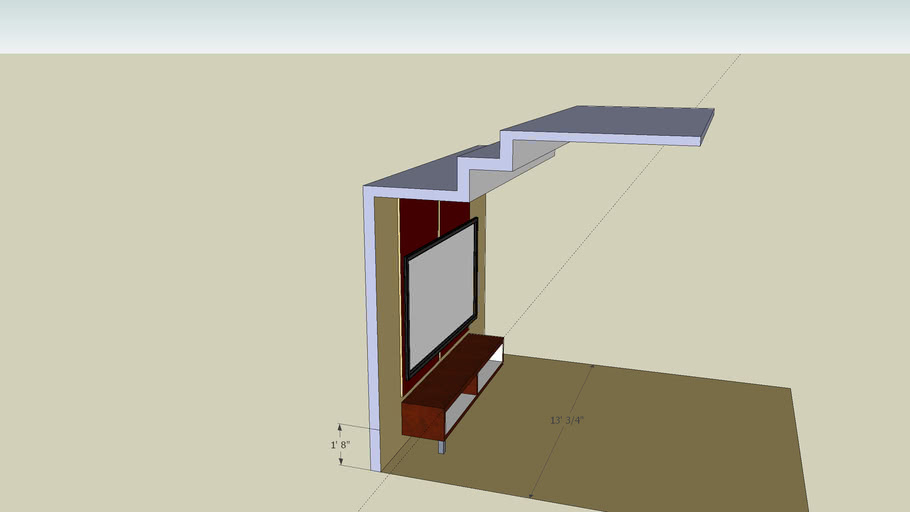Click the tan wall strip left of red panel

point(387,300)
